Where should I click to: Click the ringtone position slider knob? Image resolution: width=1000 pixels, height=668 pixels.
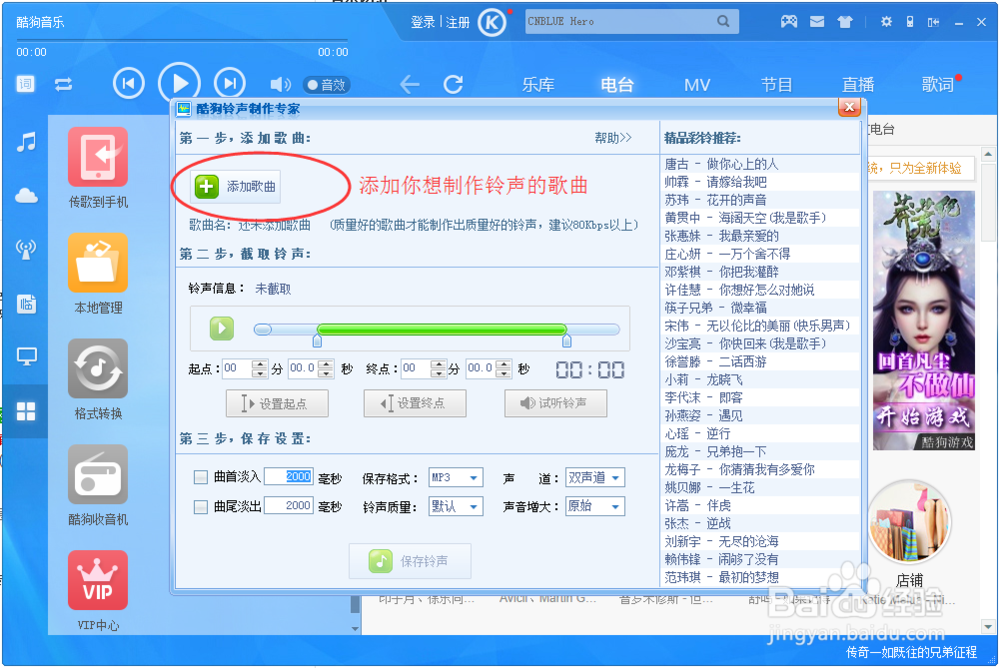(263, 329)
